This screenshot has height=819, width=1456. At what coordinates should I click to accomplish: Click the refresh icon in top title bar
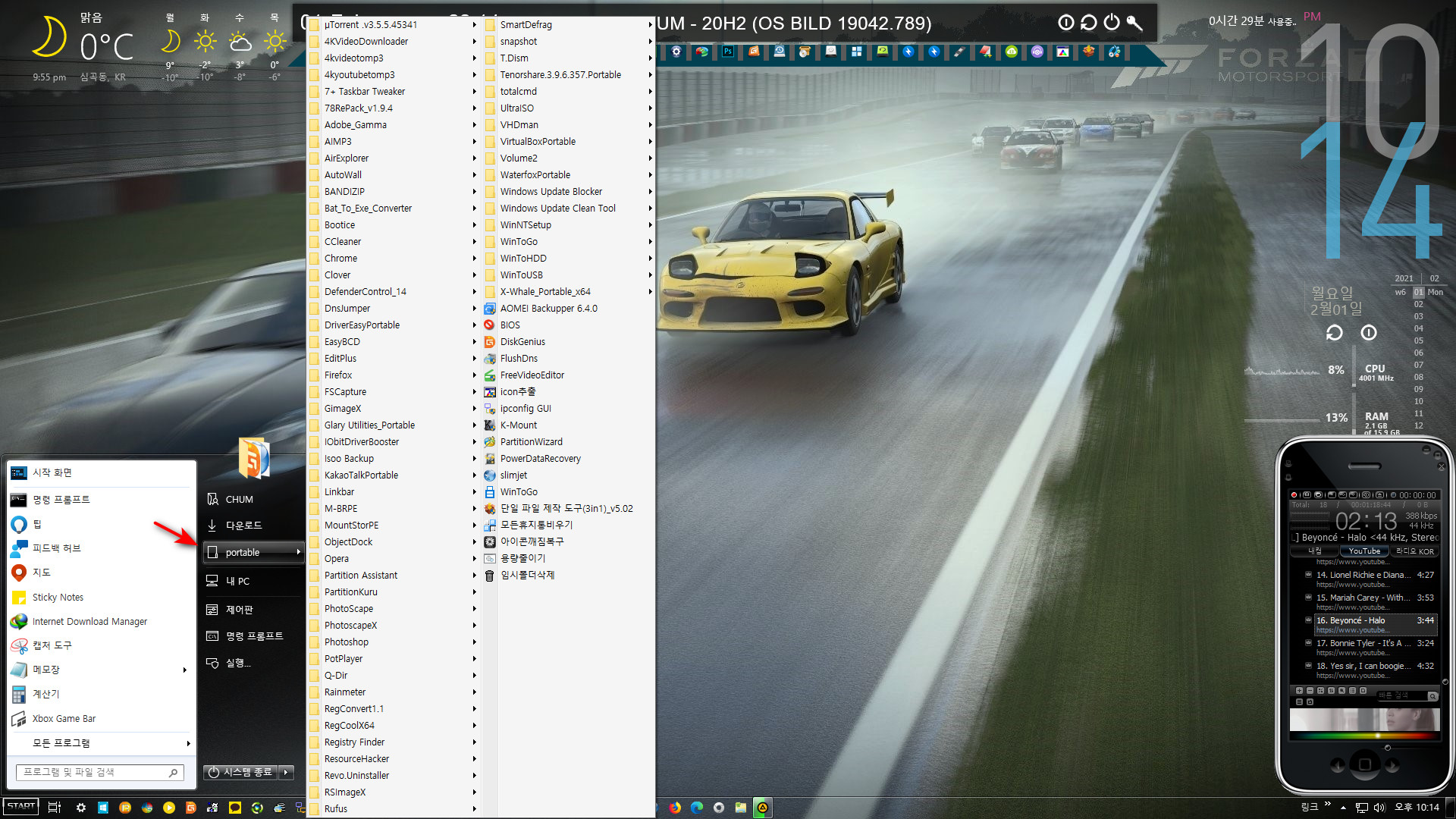(1089, 23)
